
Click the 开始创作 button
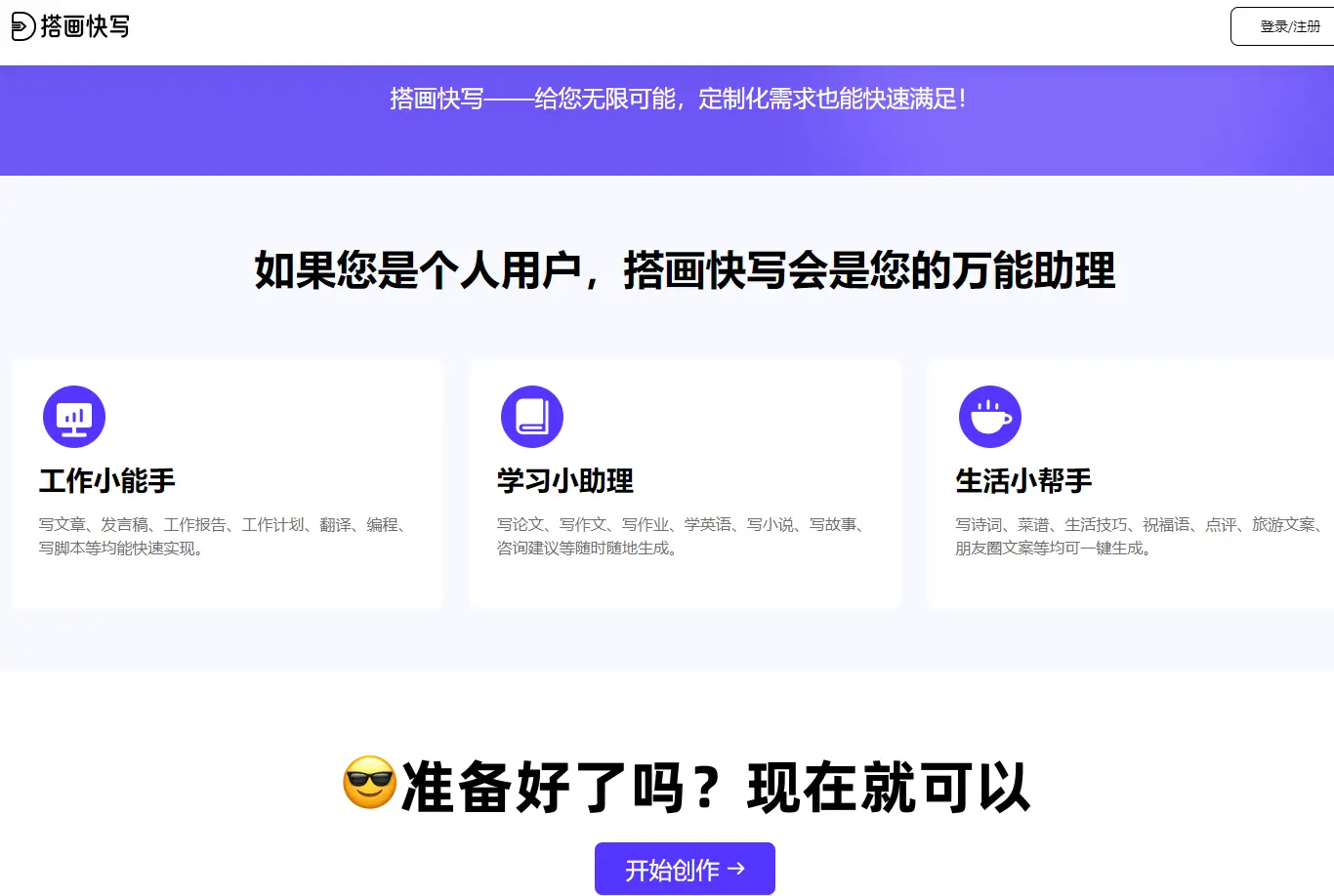pos(685,869)
